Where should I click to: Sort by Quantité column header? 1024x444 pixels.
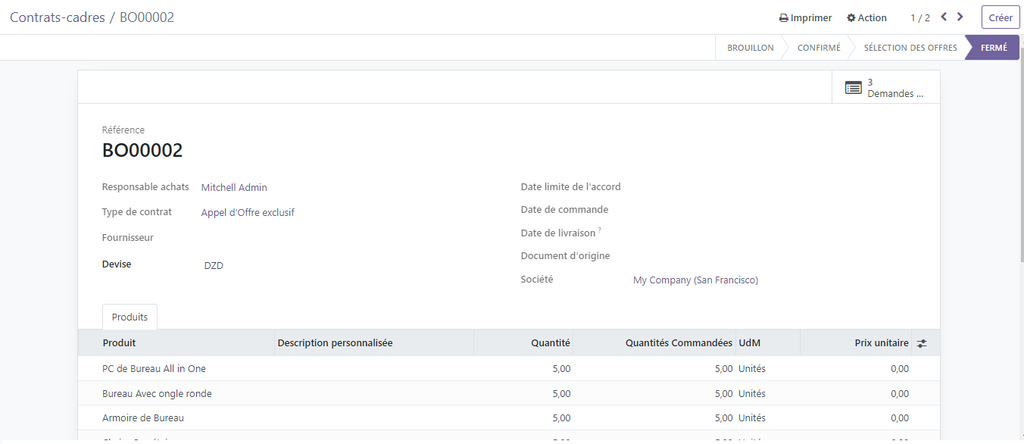(x=550, y=343)
